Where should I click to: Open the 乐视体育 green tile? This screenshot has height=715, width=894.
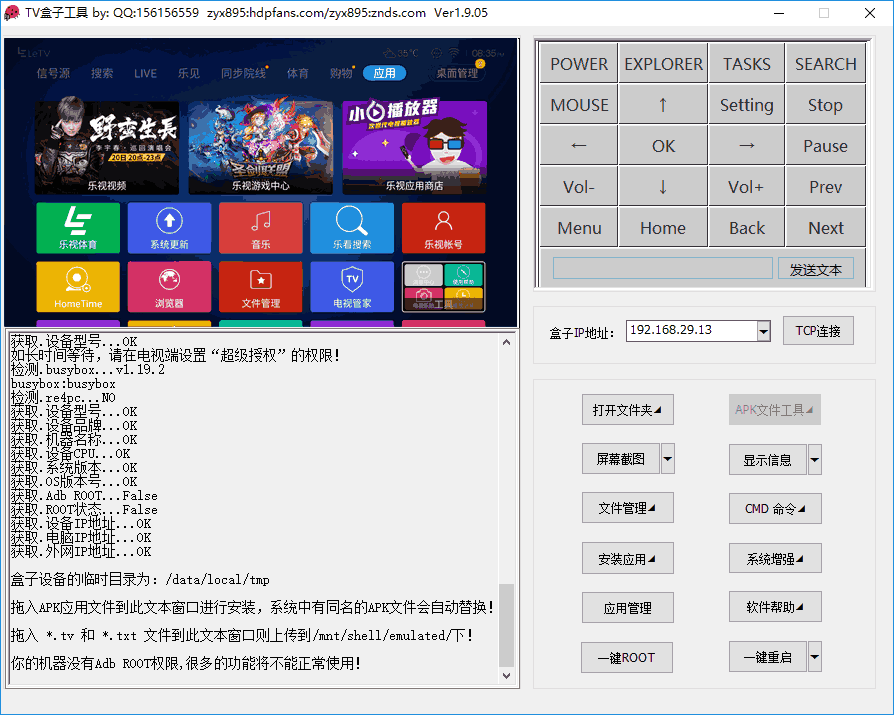coord(78,228)
